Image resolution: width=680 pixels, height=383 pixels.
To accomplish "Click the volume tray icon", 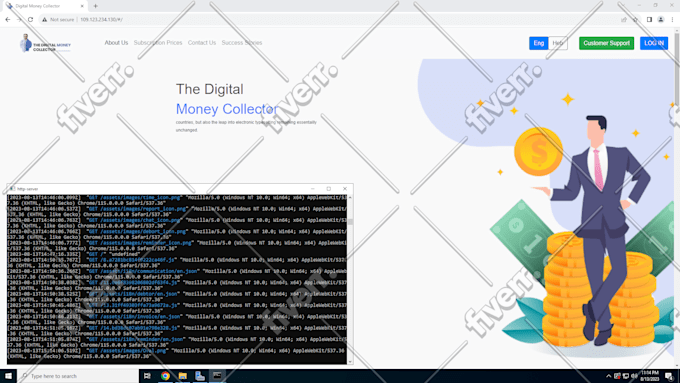I will (x=634, y=376).
